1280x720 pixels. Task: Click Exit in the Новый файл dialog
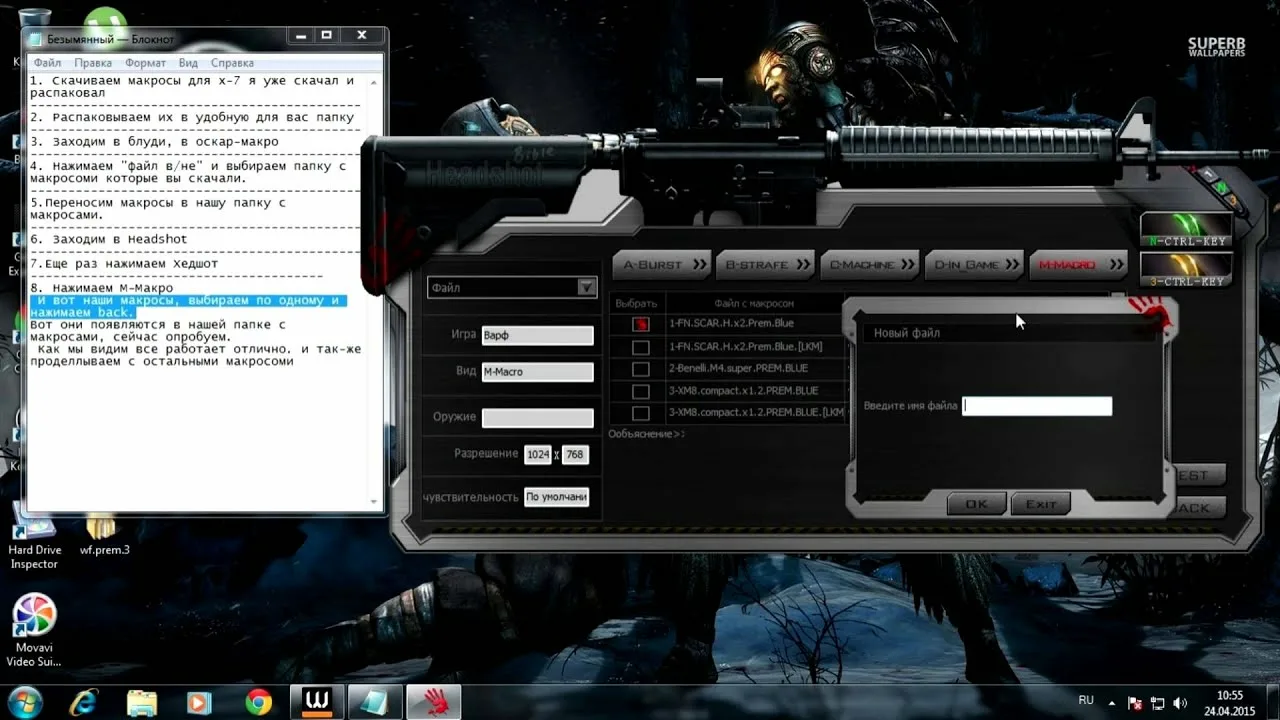pyautogui.click(x=1041, y=504)
